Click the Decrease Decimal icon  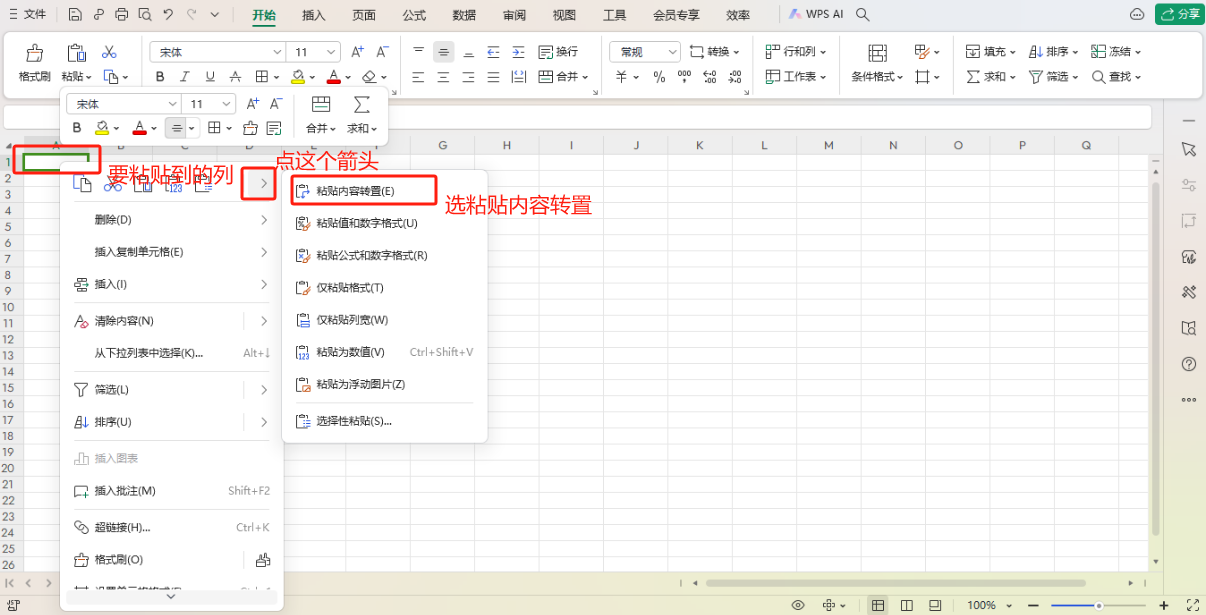[x=735, y=77]
